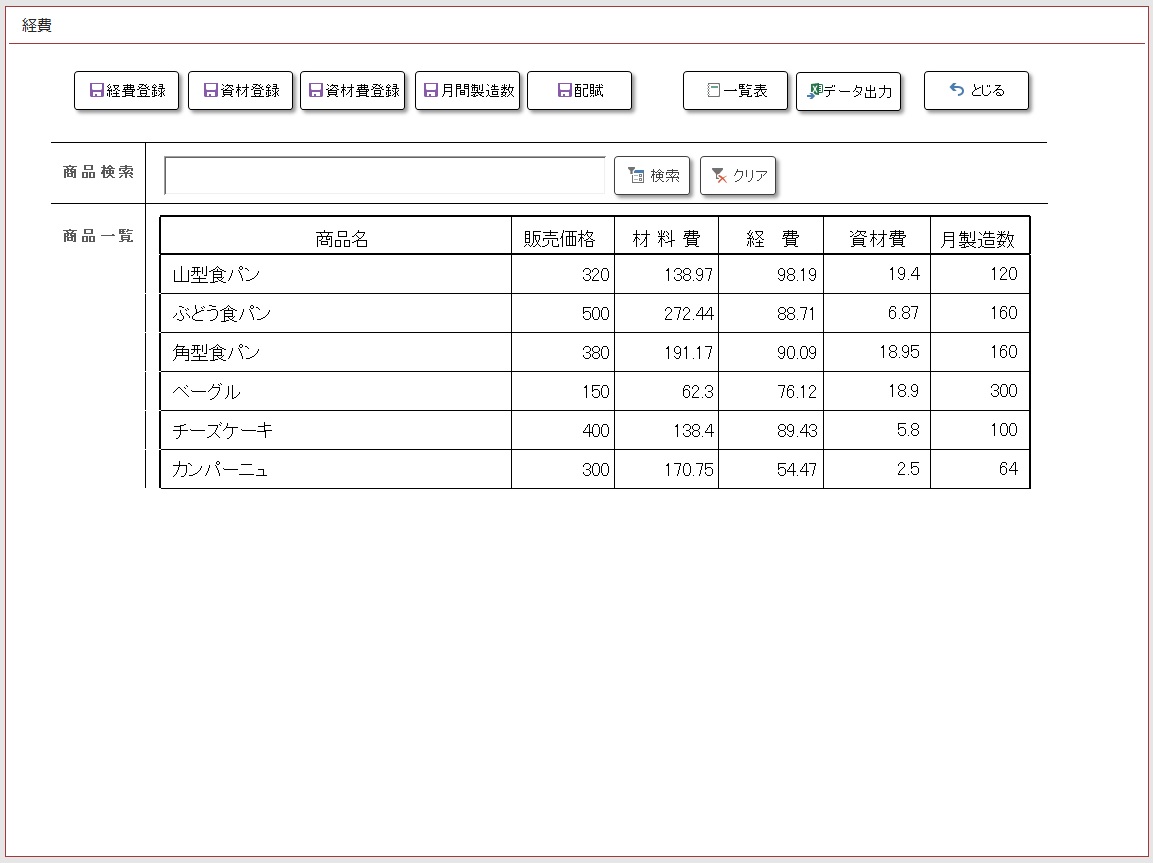Click price cell 150 for ベーグル
The height and width of the screenshot is (863, 1153).
coord(563,391)
